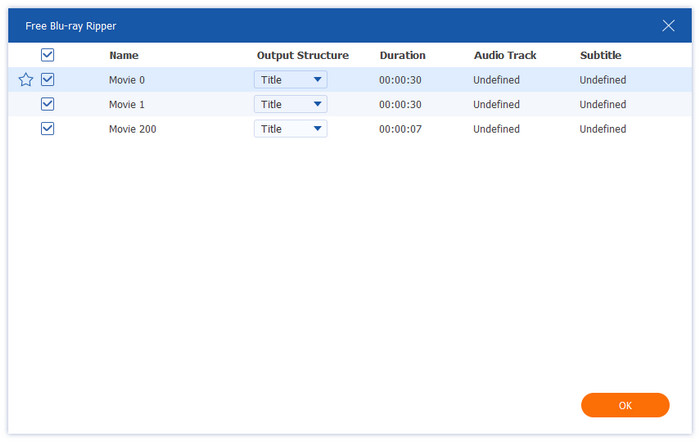This screenshot has width=700, height=442.
Task: Click Undefined audio track for Movie 1
Action: click(499, 104)
